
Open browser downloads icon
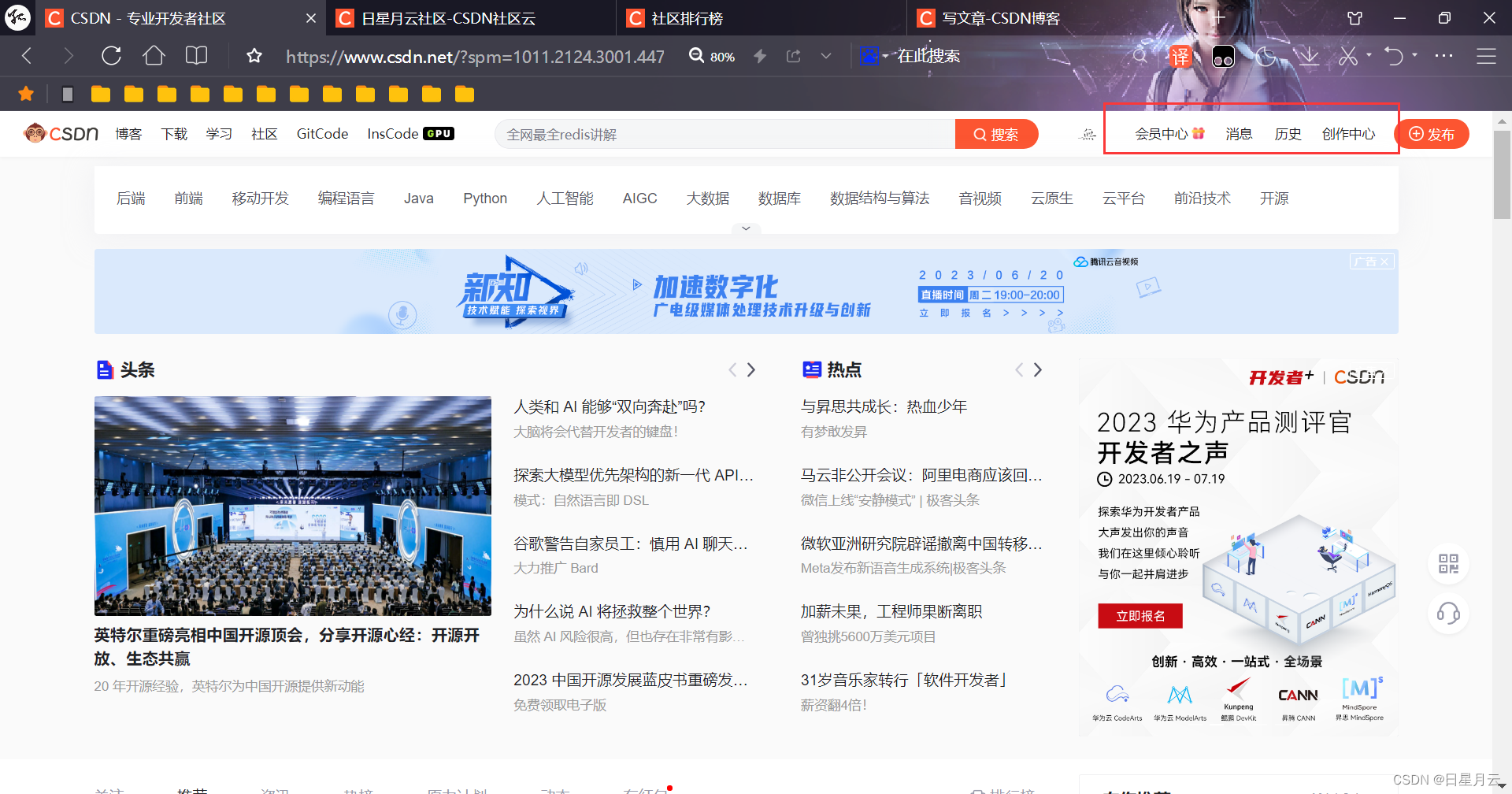[1308, 56]
